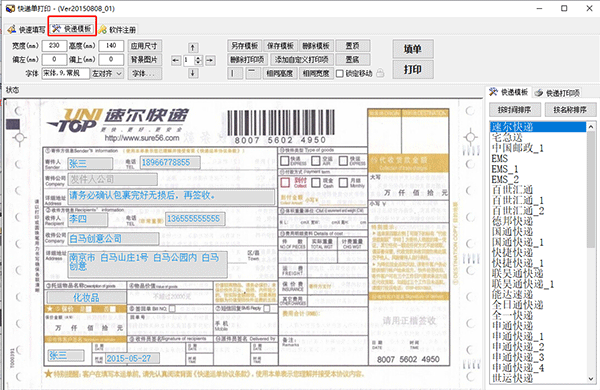Select goods name field 化妆品
The height and width of the screenshot is (390, 600).
click(86, 297)
